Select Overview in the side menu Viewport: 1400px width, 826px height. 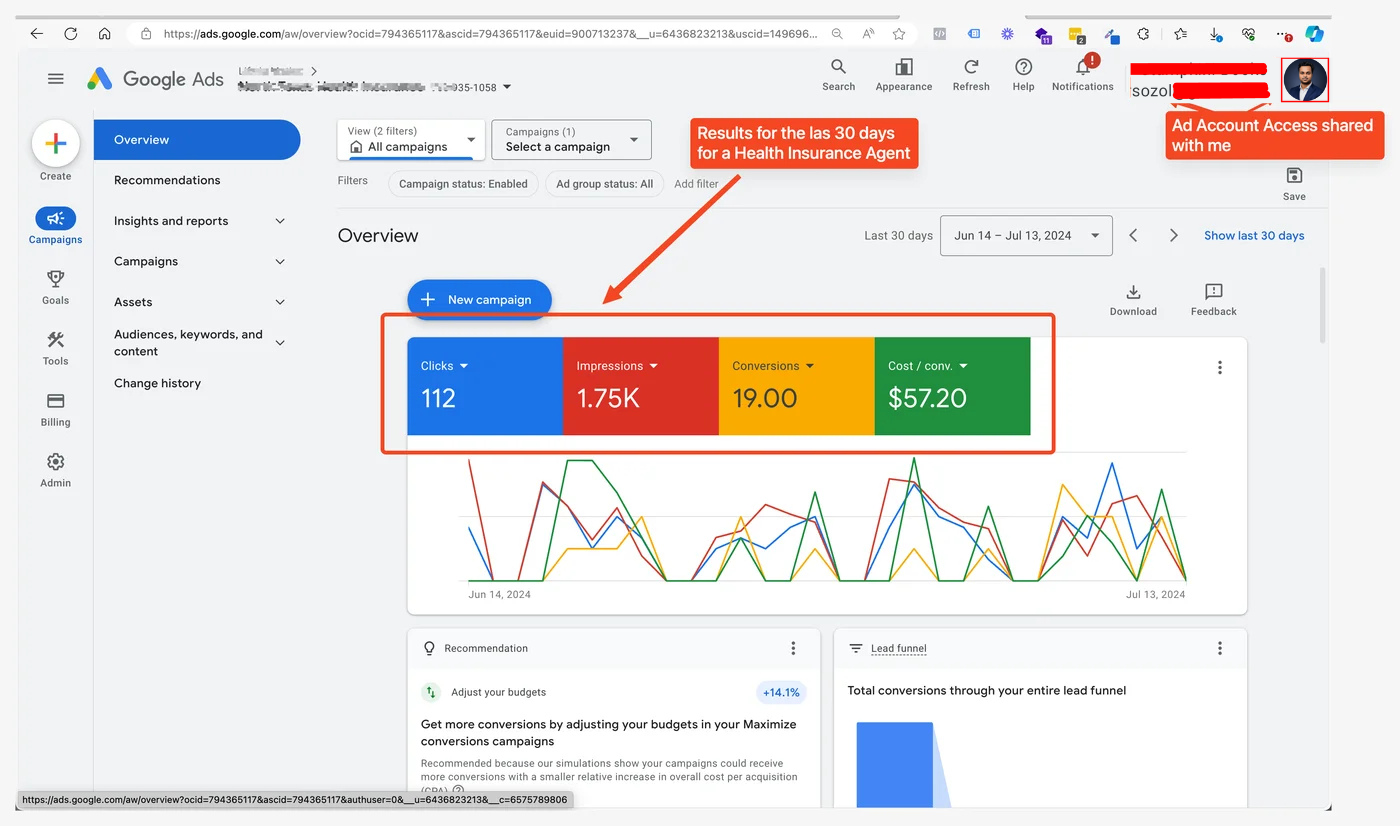197,140
